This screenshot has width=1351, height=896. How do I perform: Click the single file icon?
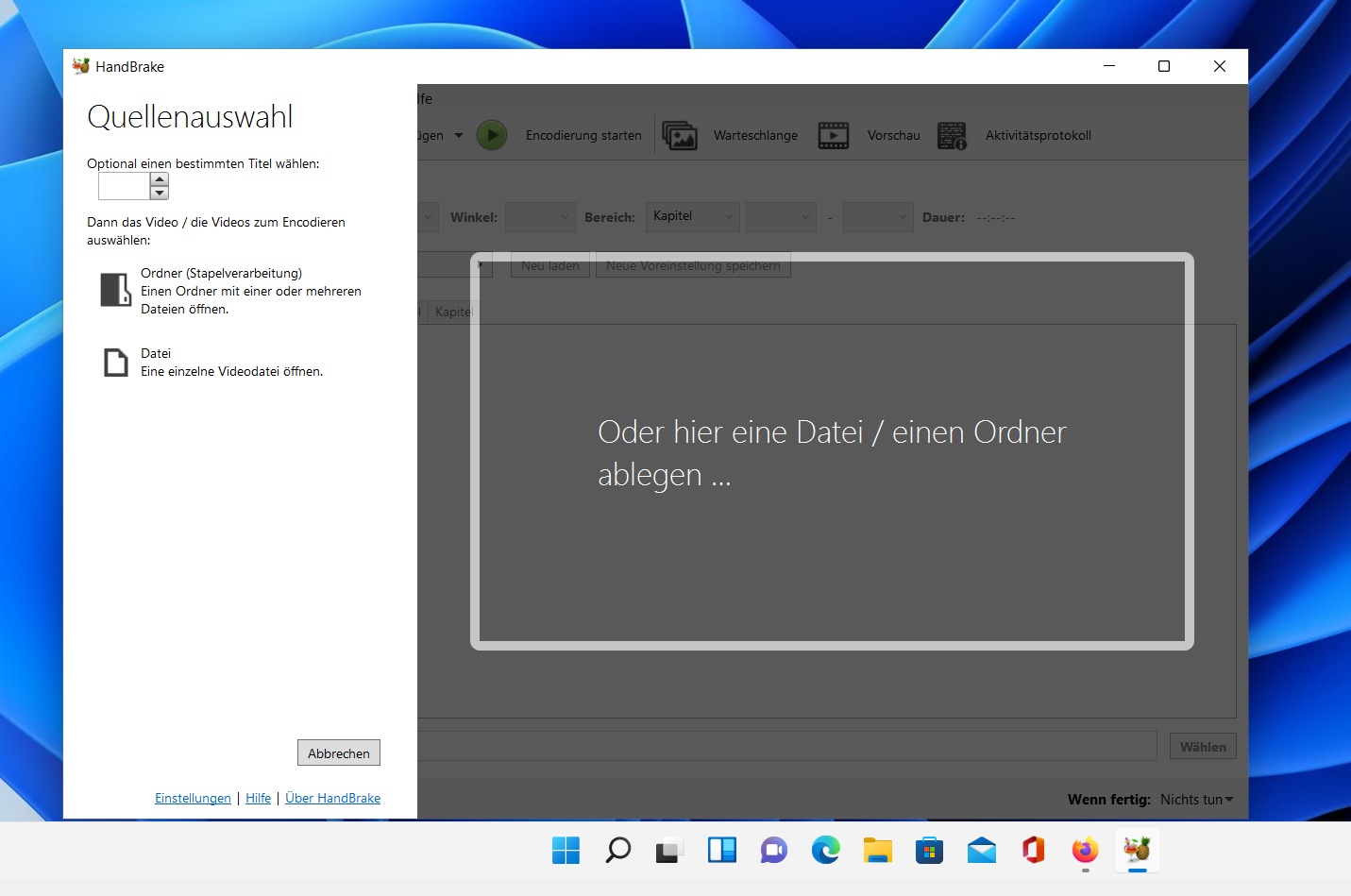[x=116, y=363]
